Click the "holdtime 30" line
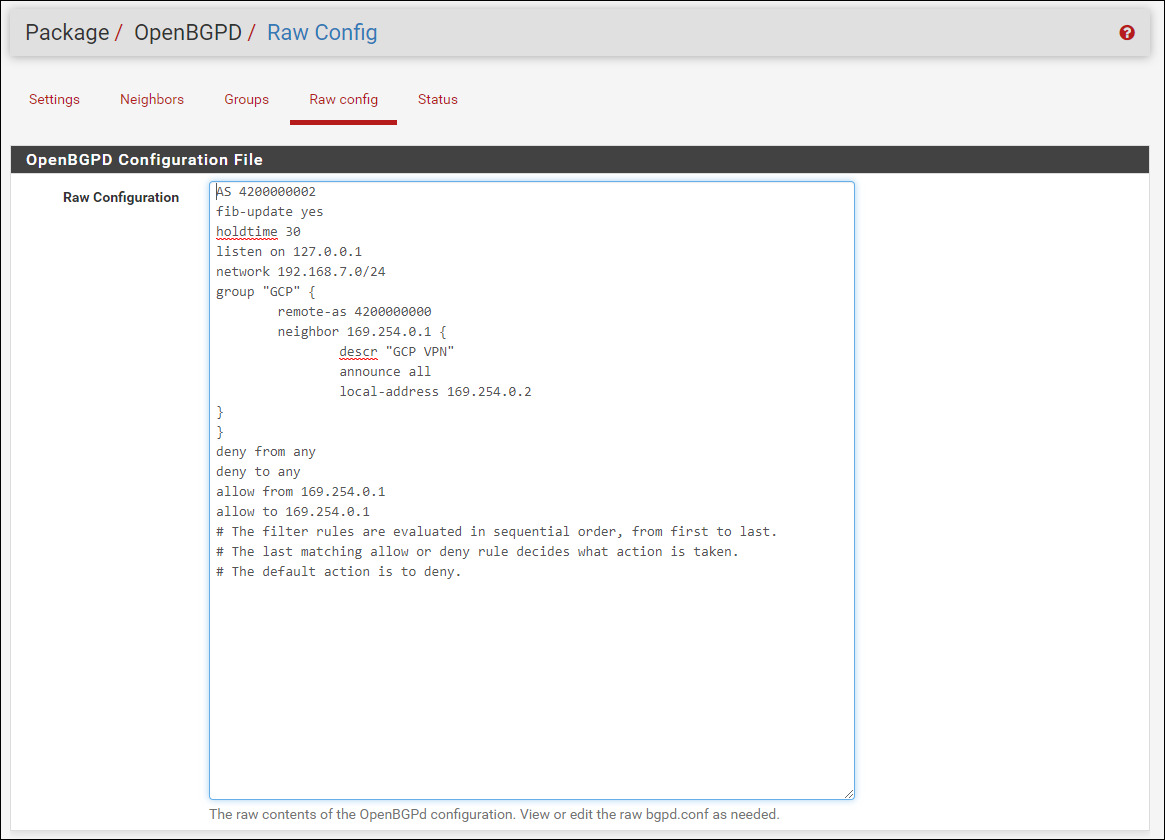Screen dimensions: 1165x840 (258, 232)
